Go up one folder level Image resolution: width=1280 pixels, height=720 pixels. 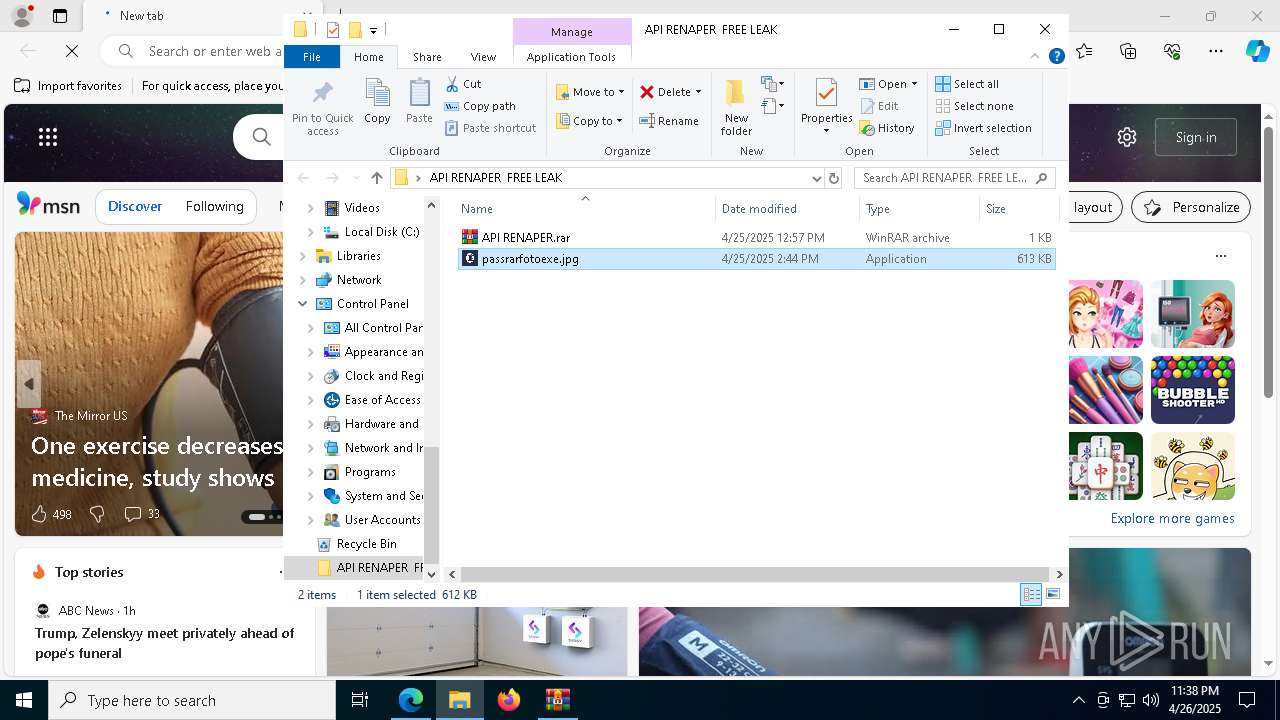pos(377,178)
